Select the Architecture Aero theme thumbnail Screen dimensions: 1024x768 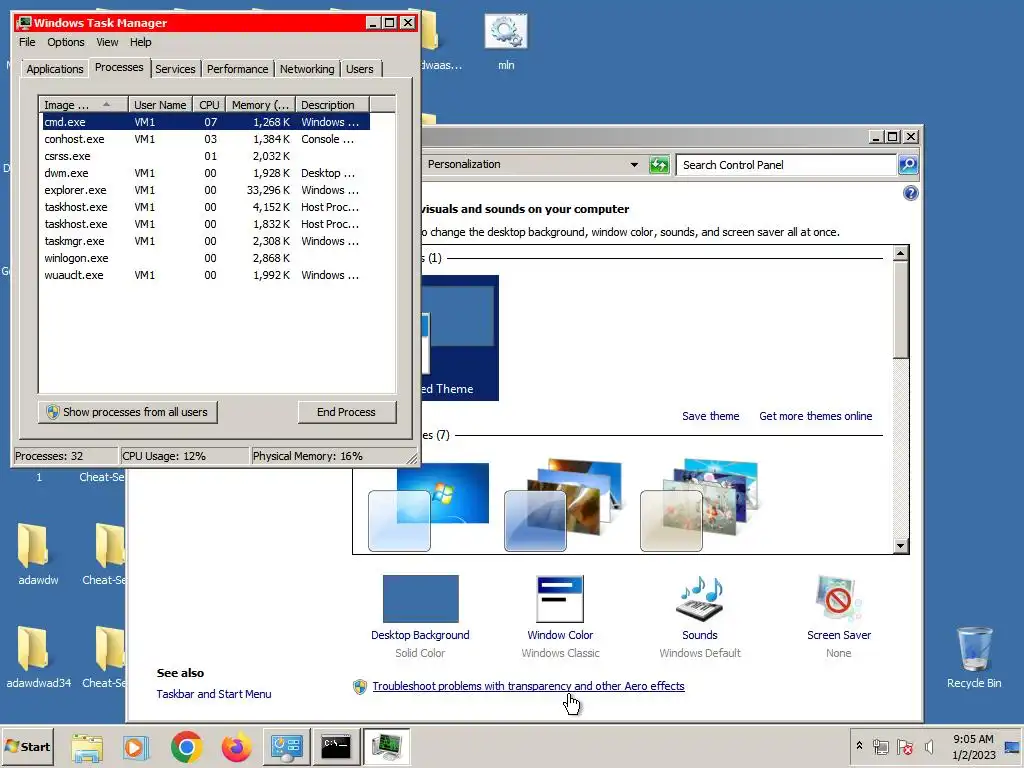pos(564,505)
